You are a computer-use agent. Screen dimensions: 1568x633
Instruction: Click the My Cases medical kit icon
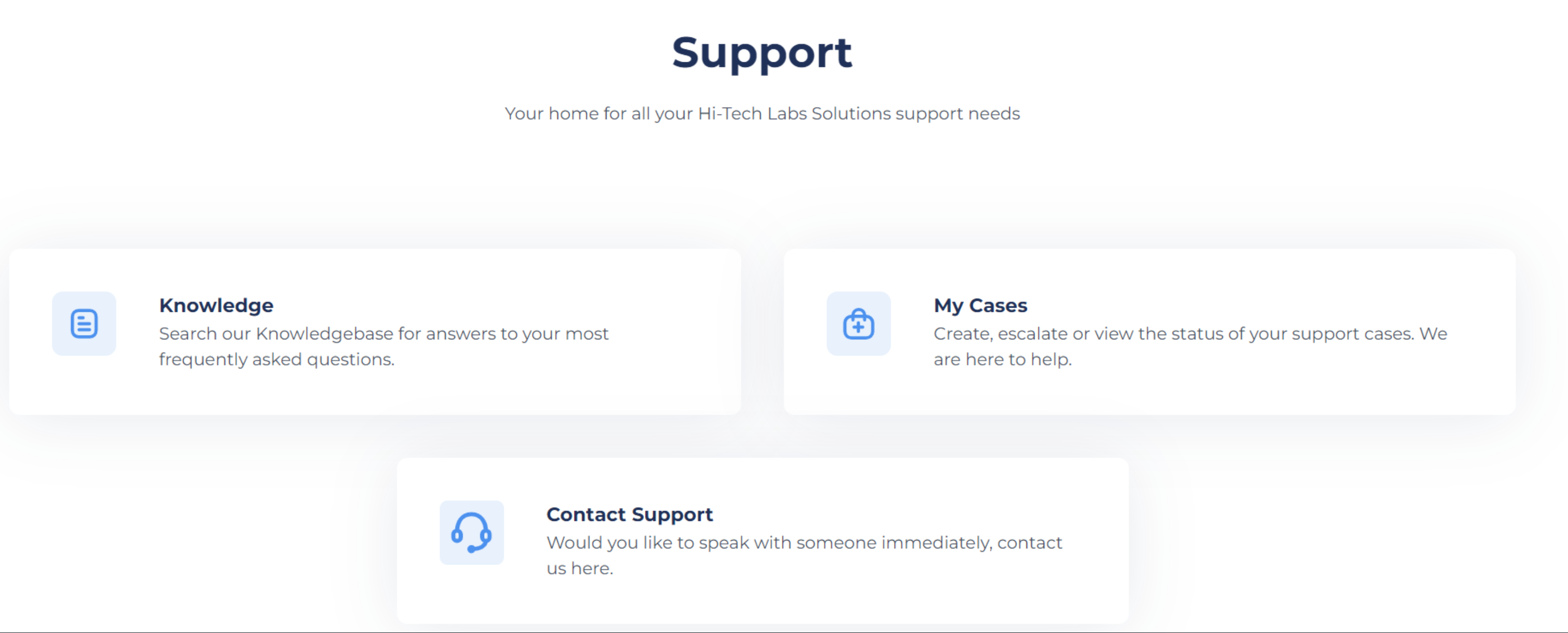pos(858,323)
